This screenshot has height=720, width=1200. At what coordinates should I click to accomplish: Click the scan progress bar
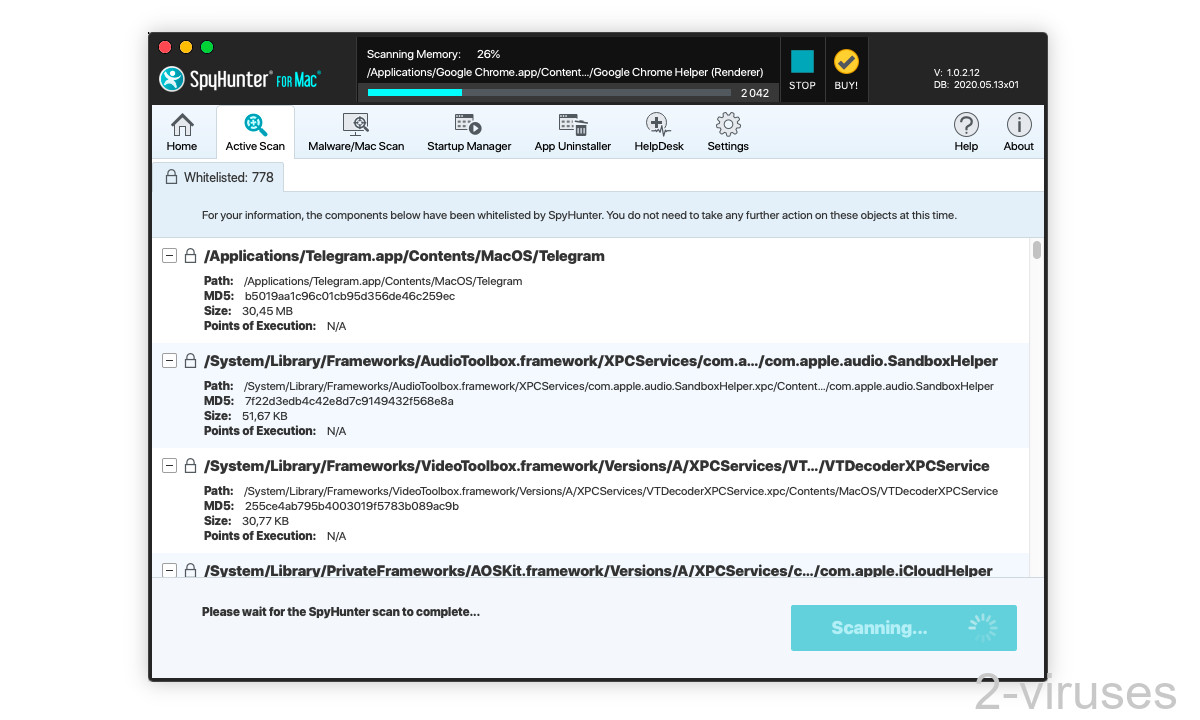point(549,92)
